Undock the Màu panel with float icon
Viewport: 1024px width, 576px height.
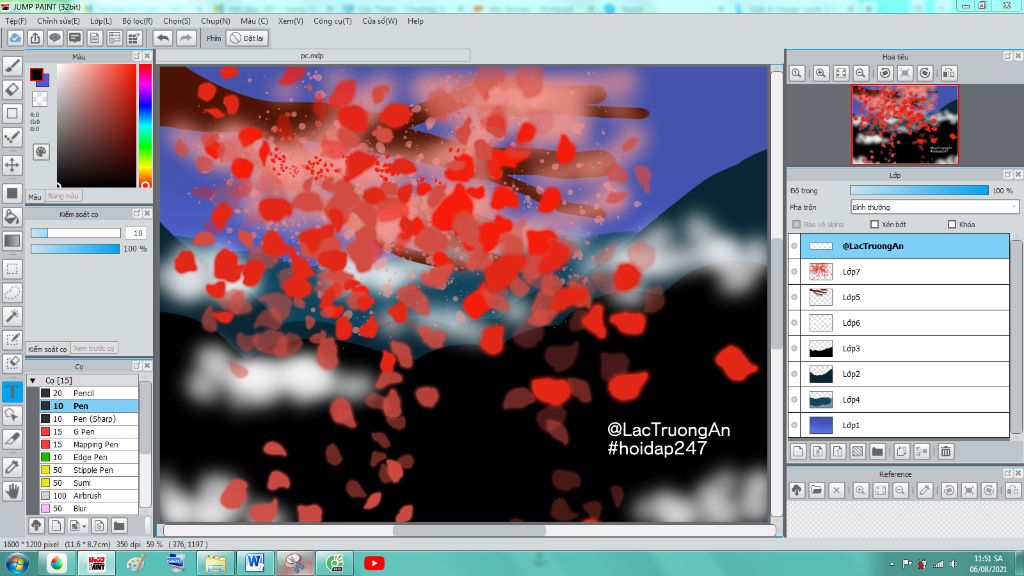click(136, 56)
